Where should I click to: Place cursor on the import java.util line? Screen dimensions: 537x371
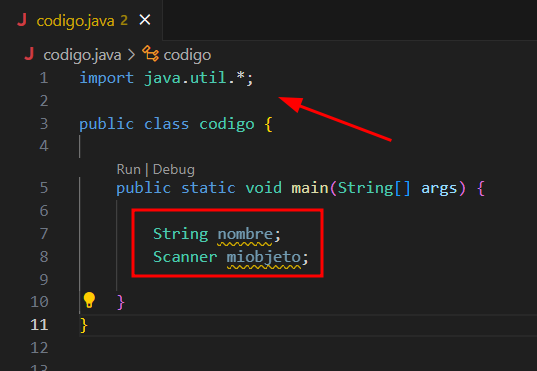[x=166, y=78]
